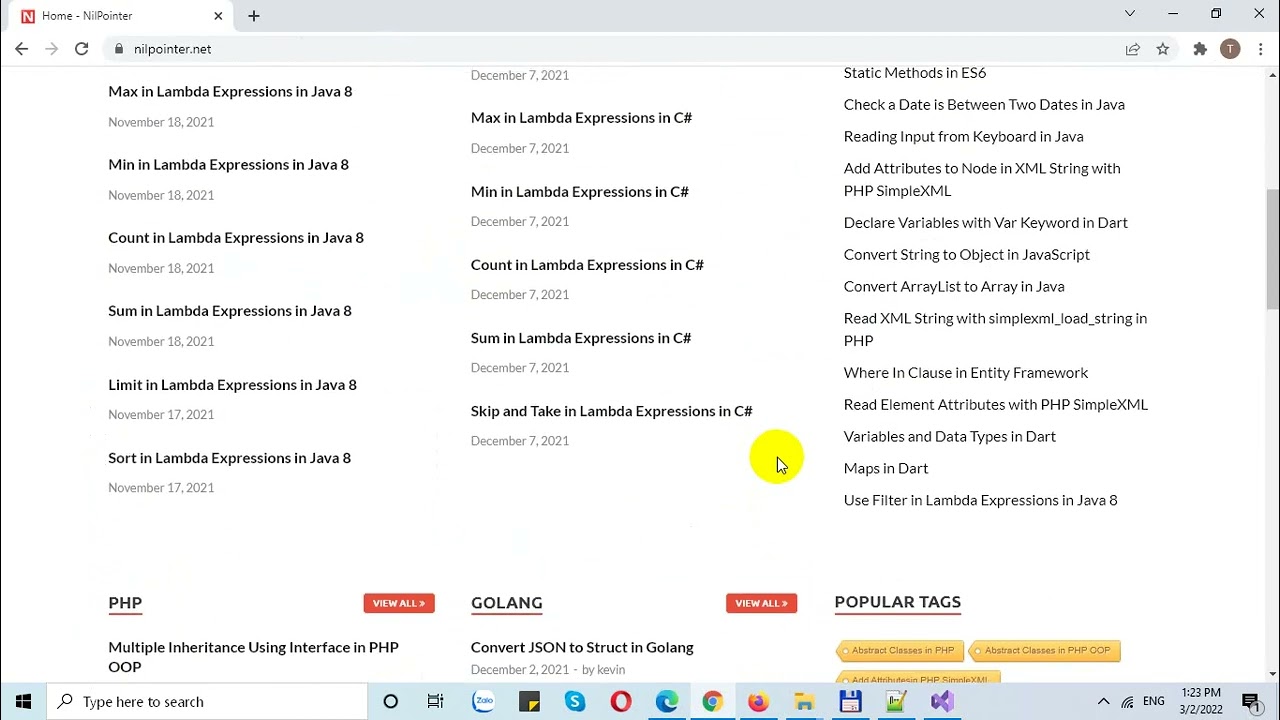1280x720 pixels.
Task: Reload the page with the refresh icon
Action: click(x=82, y=49)
